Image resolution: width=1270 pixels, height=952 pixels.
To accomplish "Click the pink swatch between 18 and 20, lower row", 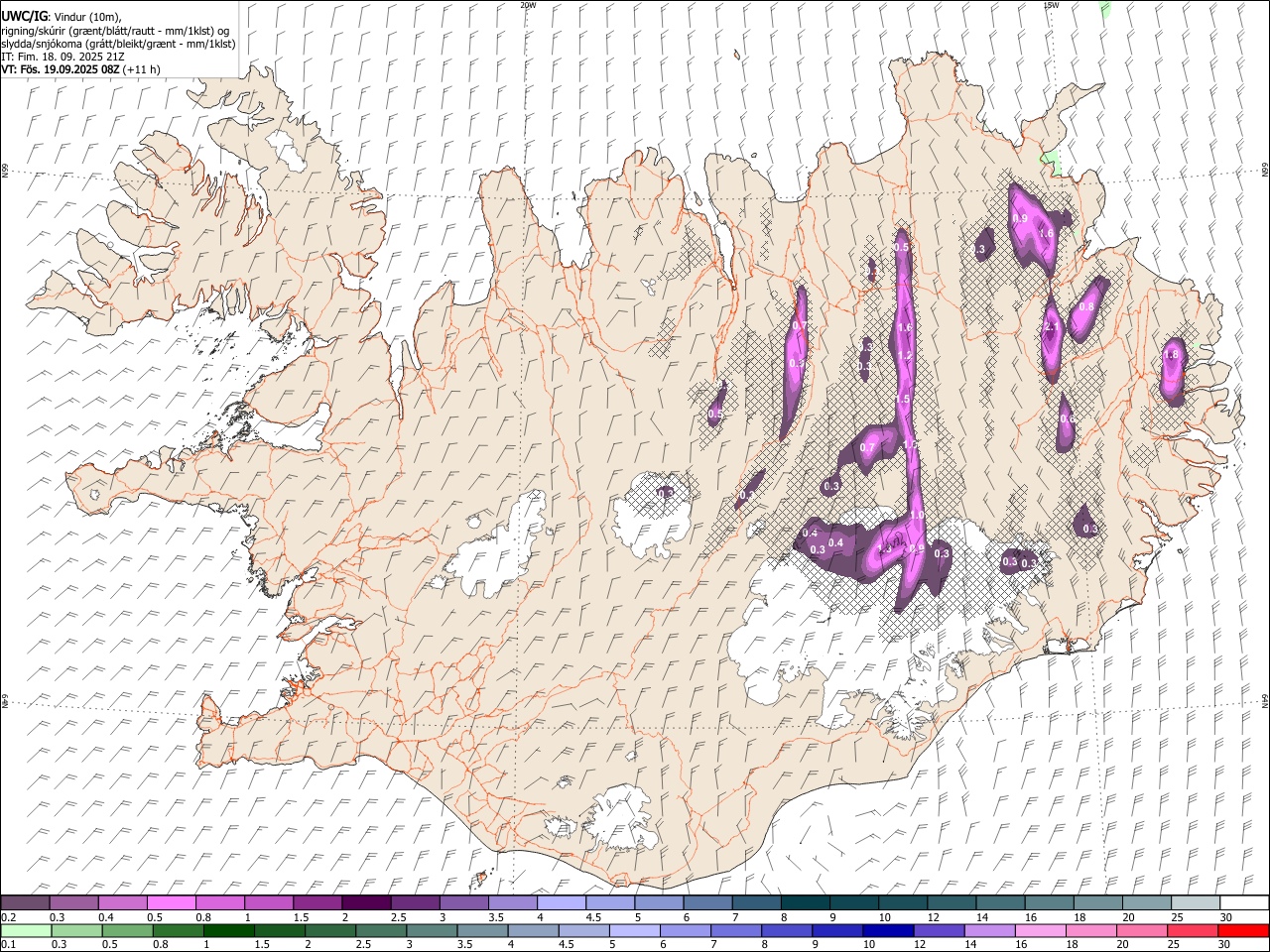I will 1091,930.
